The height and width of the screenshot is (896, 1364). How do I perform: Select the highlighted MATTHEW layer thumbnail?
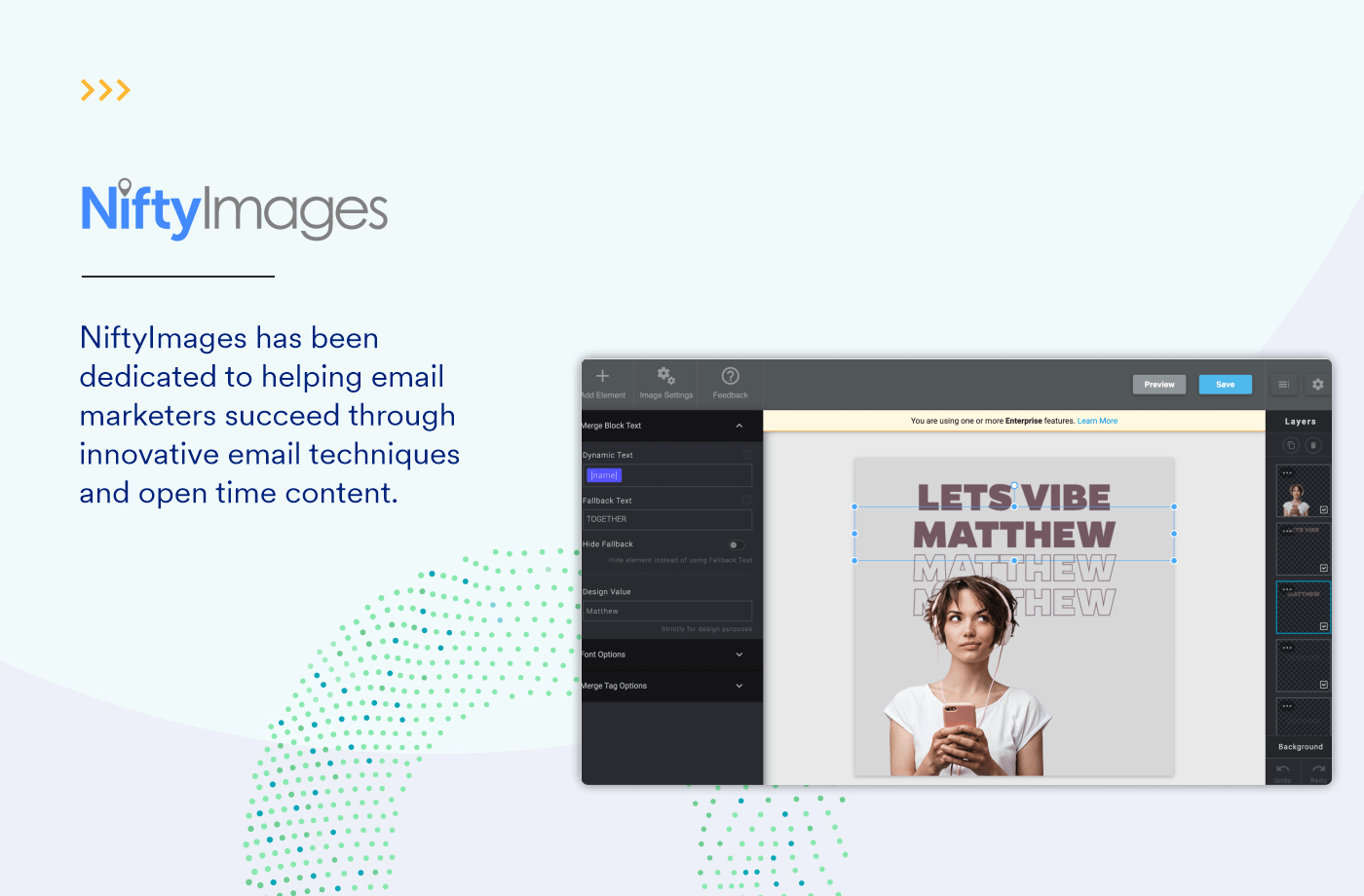(x=1303, y=608)
